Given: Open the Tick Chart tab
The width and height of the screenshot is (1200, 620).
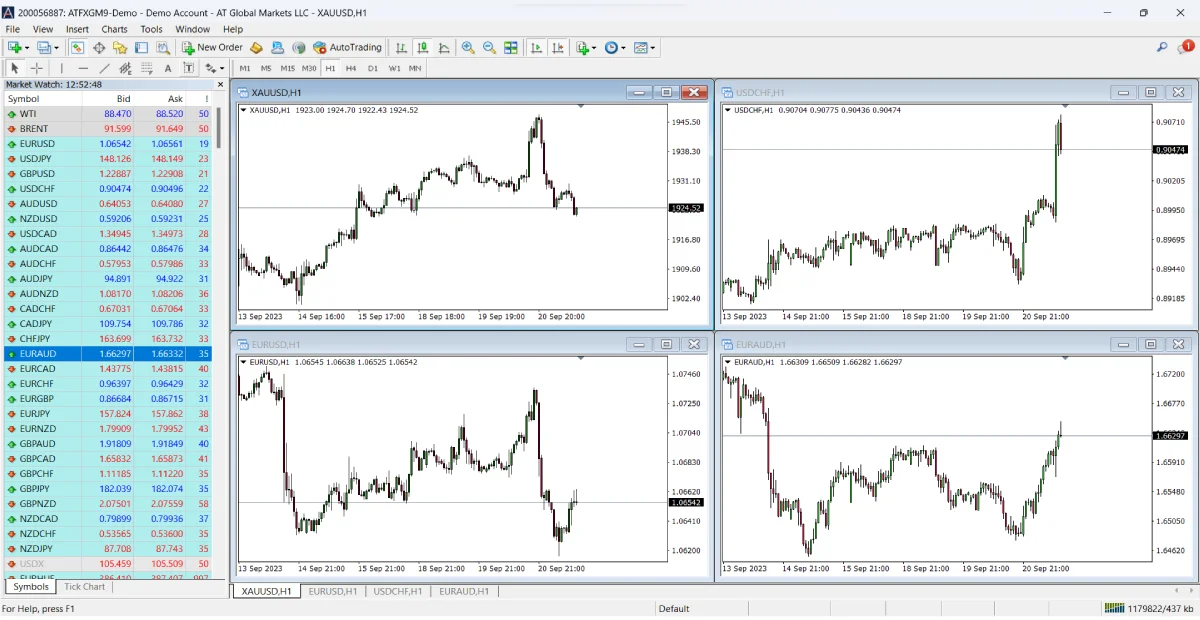Looking at the screenshot, I should pyautogui.click(x=84, y=587).
